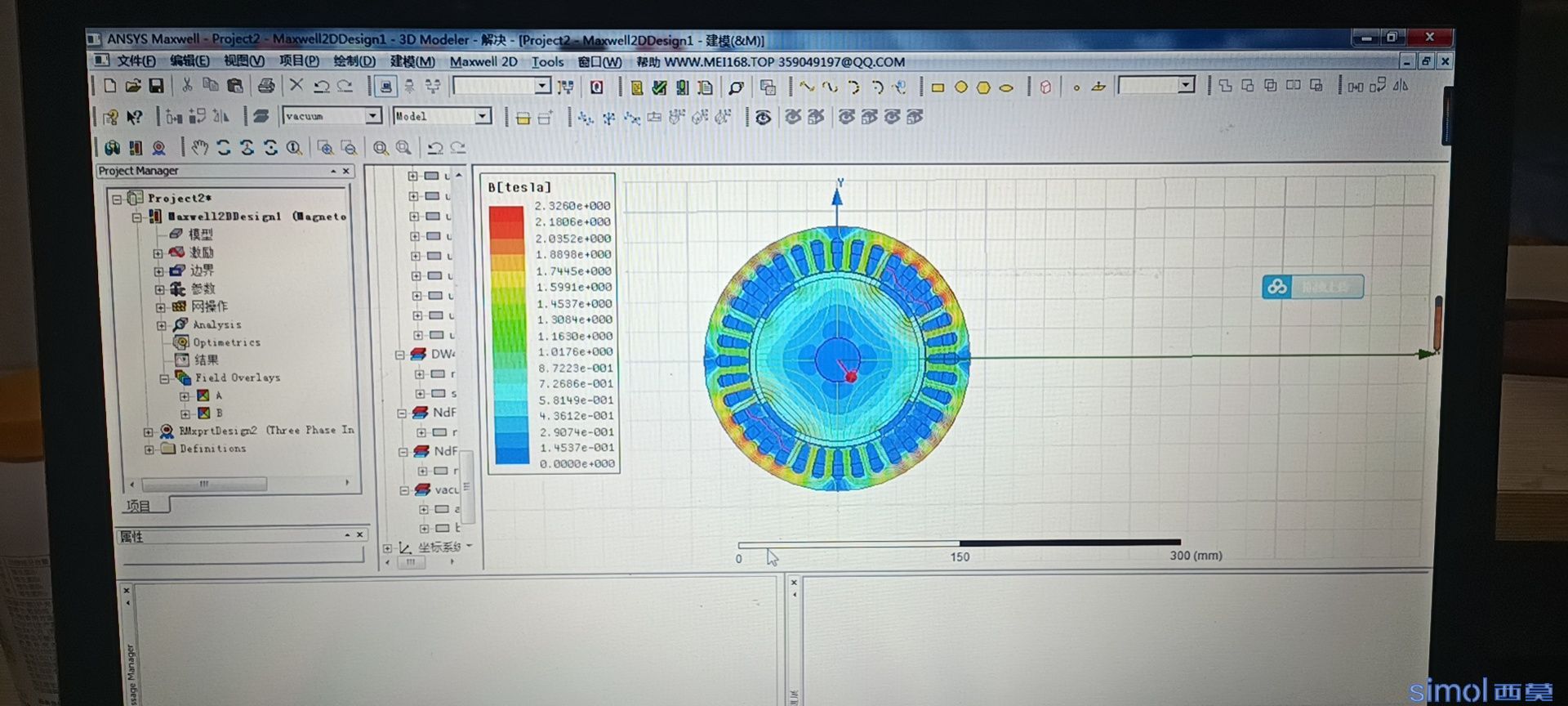This screenshot has height=706, width=1568.
Task: Open the 绘制(D) menu
Action: tap(354, 61)
